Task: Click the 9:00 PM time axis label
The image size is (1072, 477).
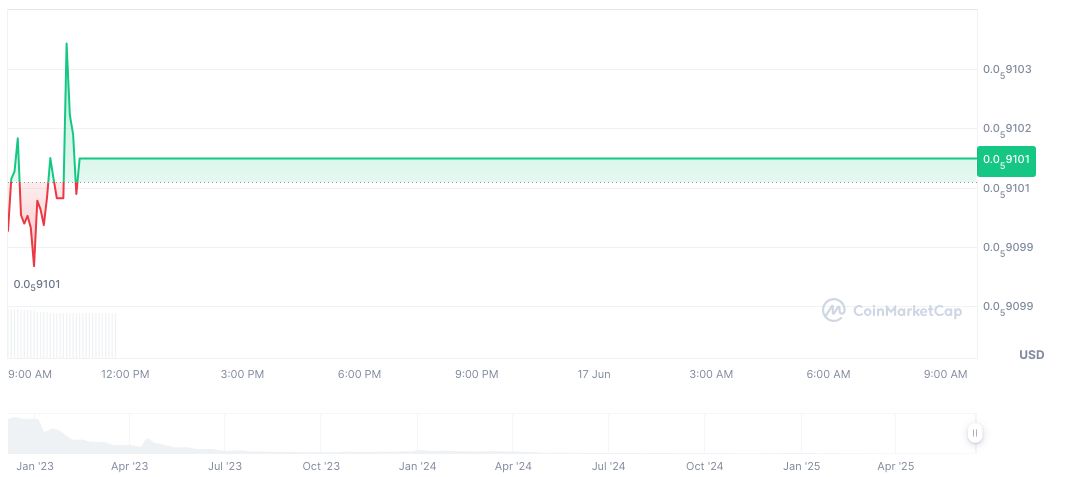Action: point(476,374)
